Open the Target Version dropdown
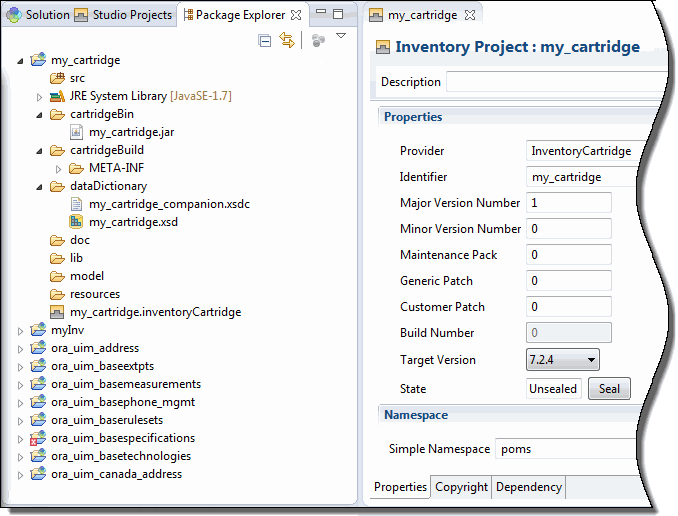 (x=563, y=360)
